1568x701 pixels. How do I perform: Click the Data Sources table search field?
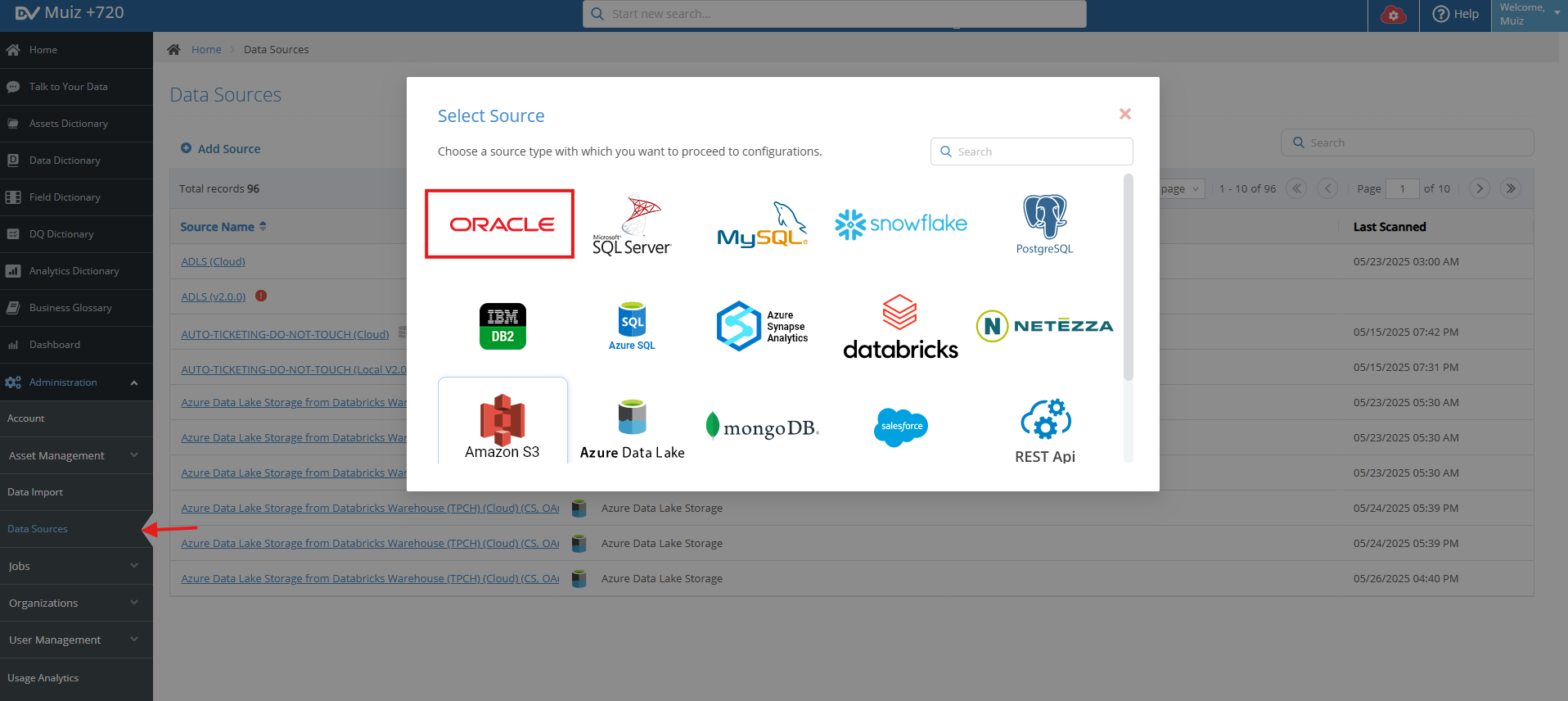(x=1407, y=142)
